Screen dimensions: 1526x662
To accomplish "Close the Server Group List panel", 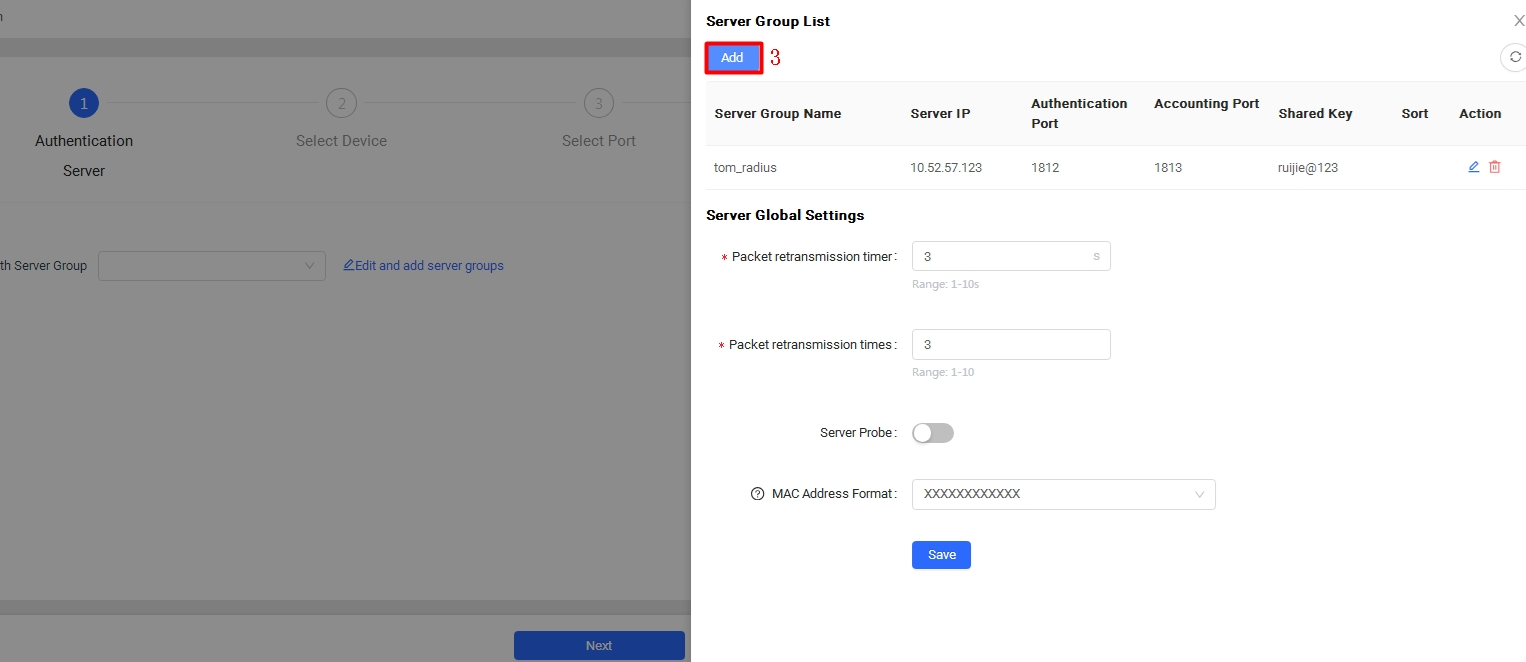I will coord(1518,21).
